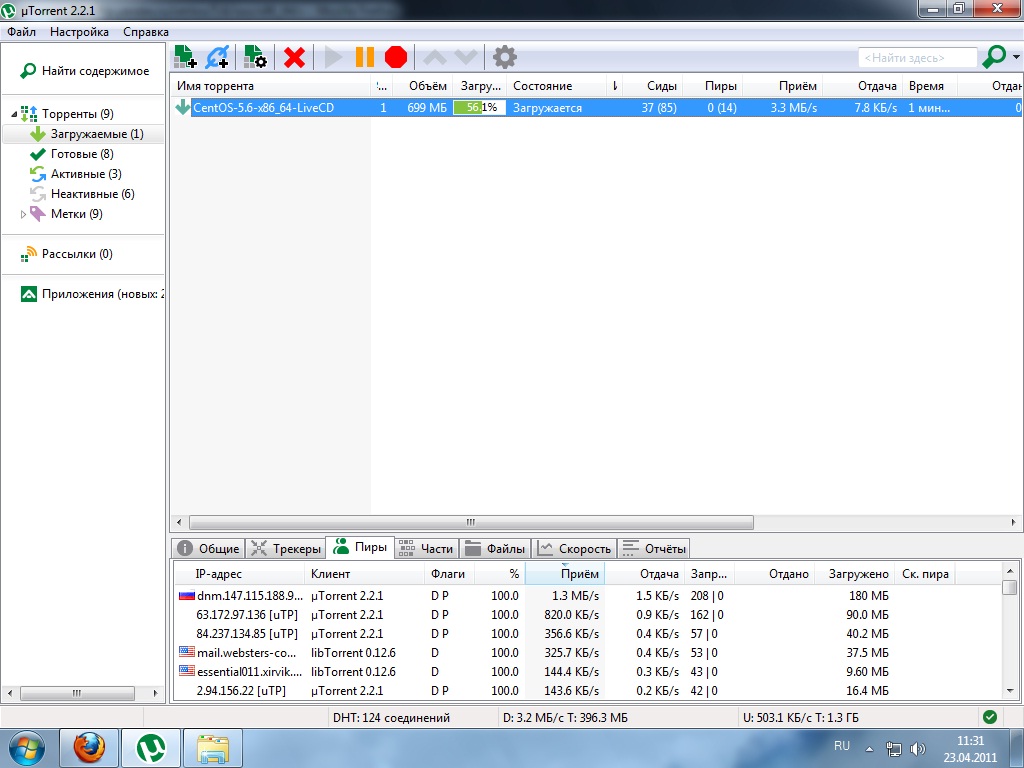Switch to the Части tab
The height and width of the screenshot is (768, 1024).
tap(426, 549)
